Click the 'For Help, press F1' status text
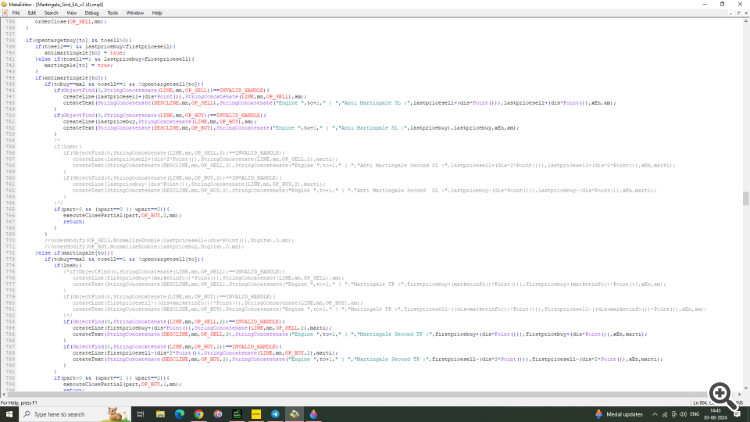Viewport: 750px width, 422px height. [x=19, y=403]
